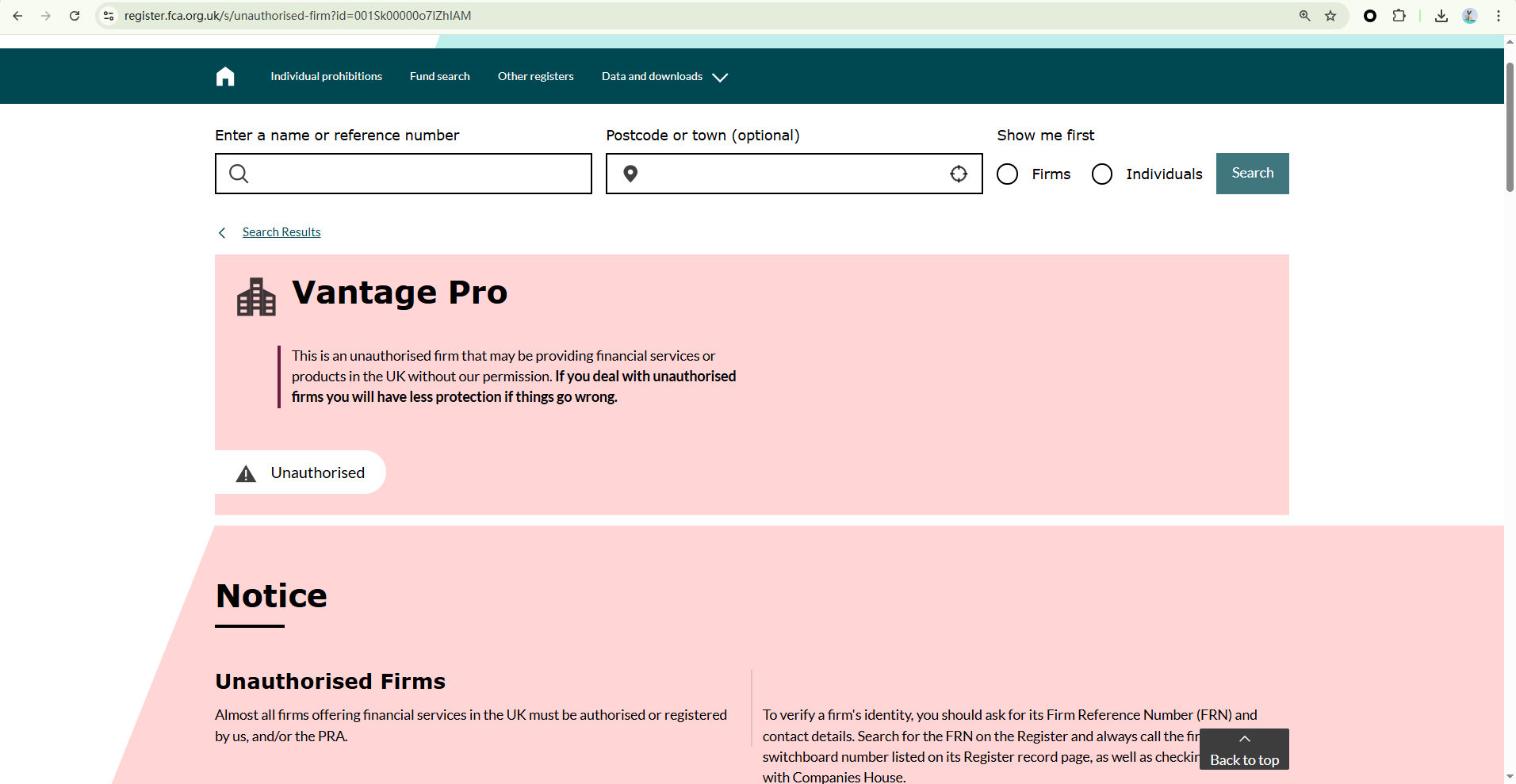Go back to the previous browser page
Image resolution: width=1516 pixels, height=784 pixels.
tap(17, 16)
